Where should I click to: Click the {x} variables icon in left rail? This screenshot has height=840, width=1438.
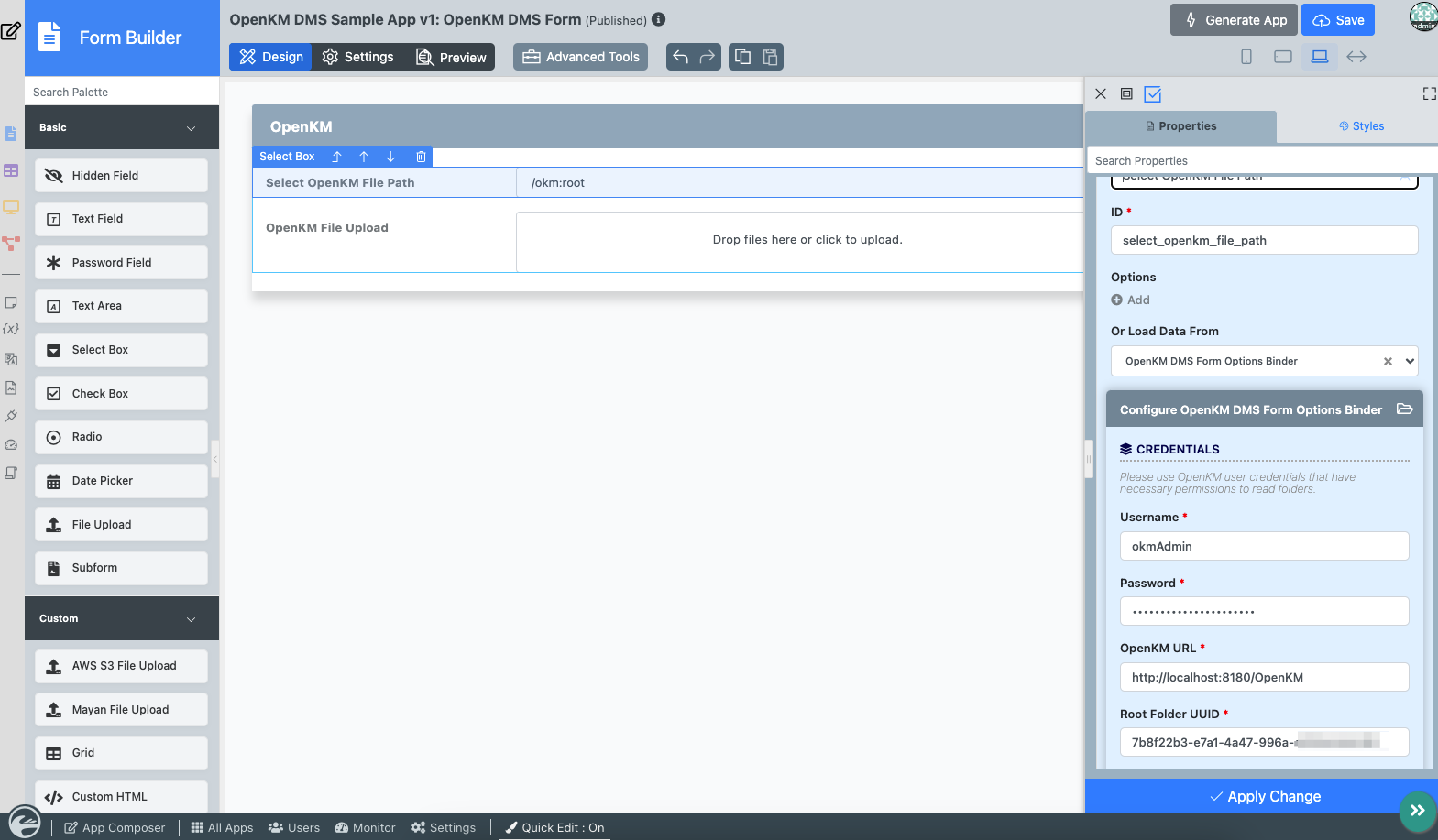click(x=11, y=328)
